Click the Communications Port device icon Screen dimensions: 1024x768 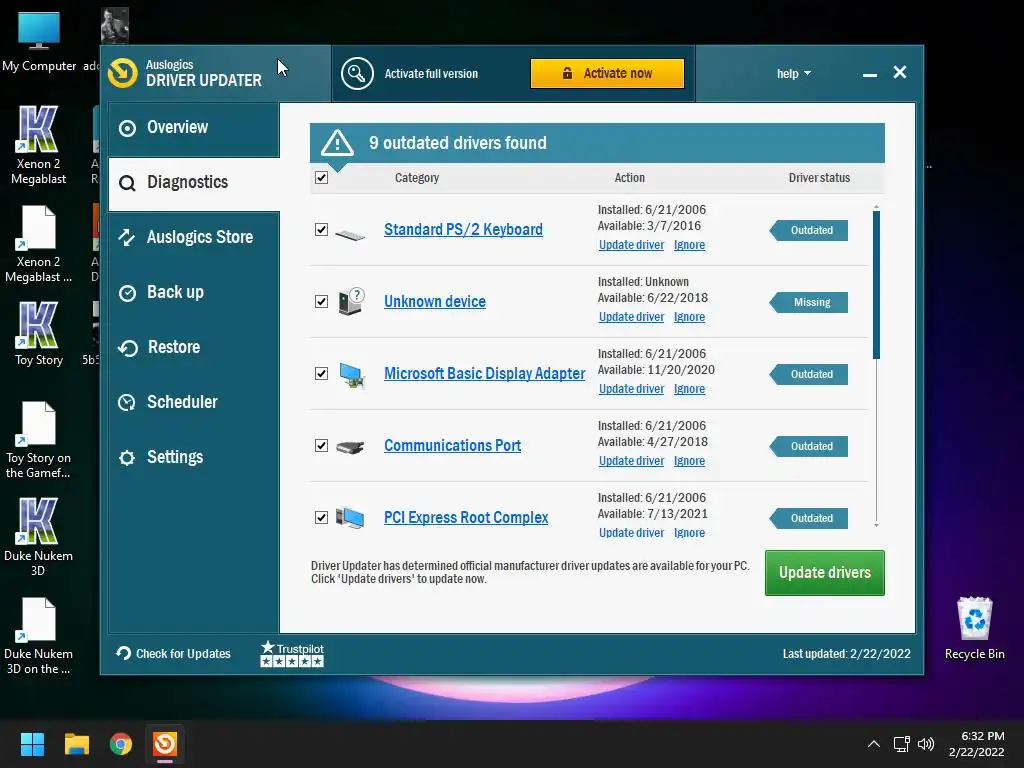point(350,447)
